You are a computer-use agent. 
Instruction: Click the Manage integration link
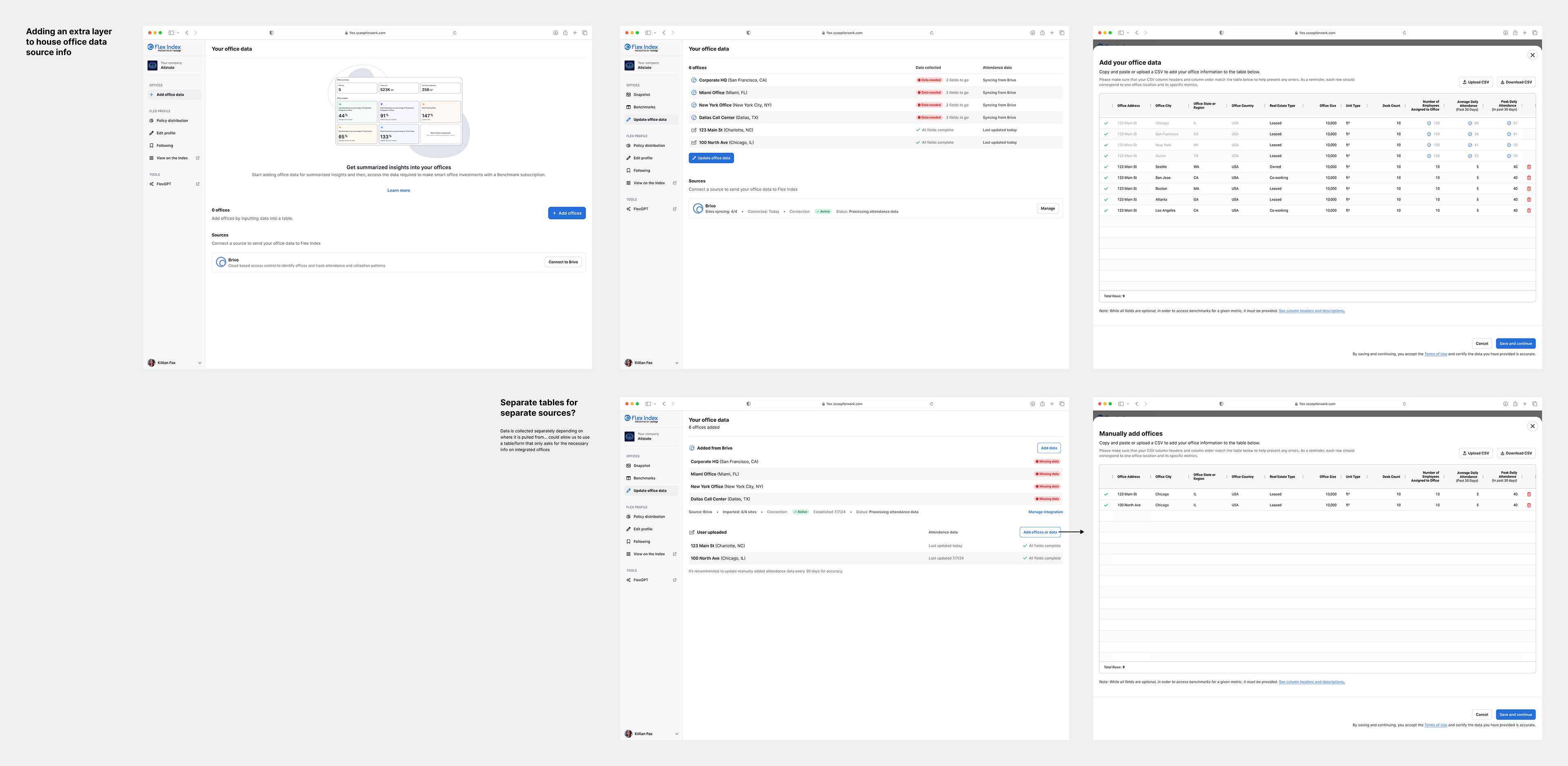tap(1045, 512)
